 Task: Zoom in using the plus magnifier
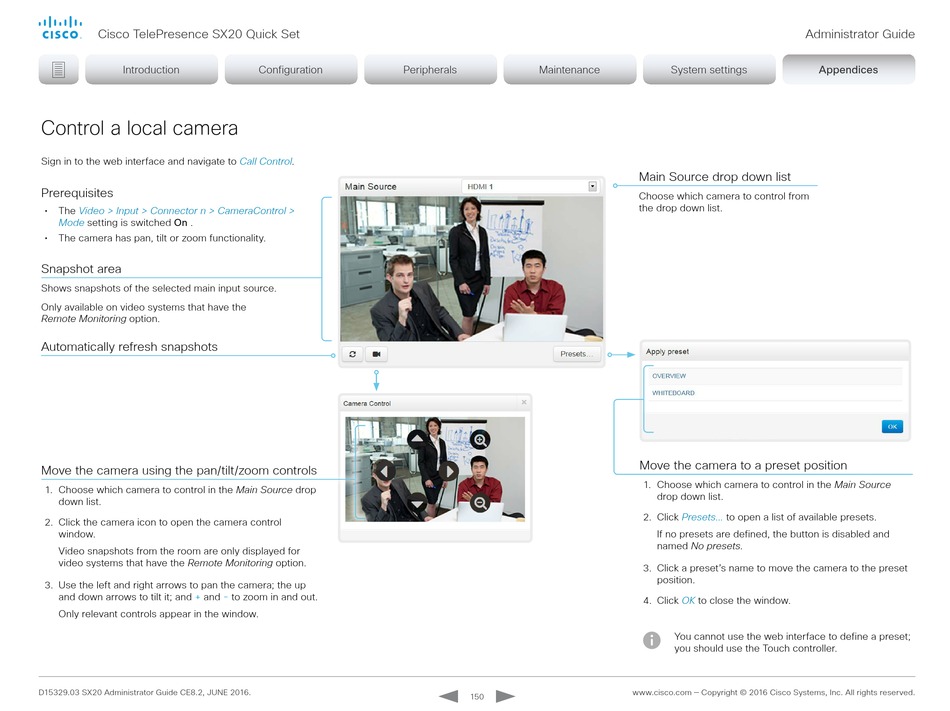click(480, 440)
